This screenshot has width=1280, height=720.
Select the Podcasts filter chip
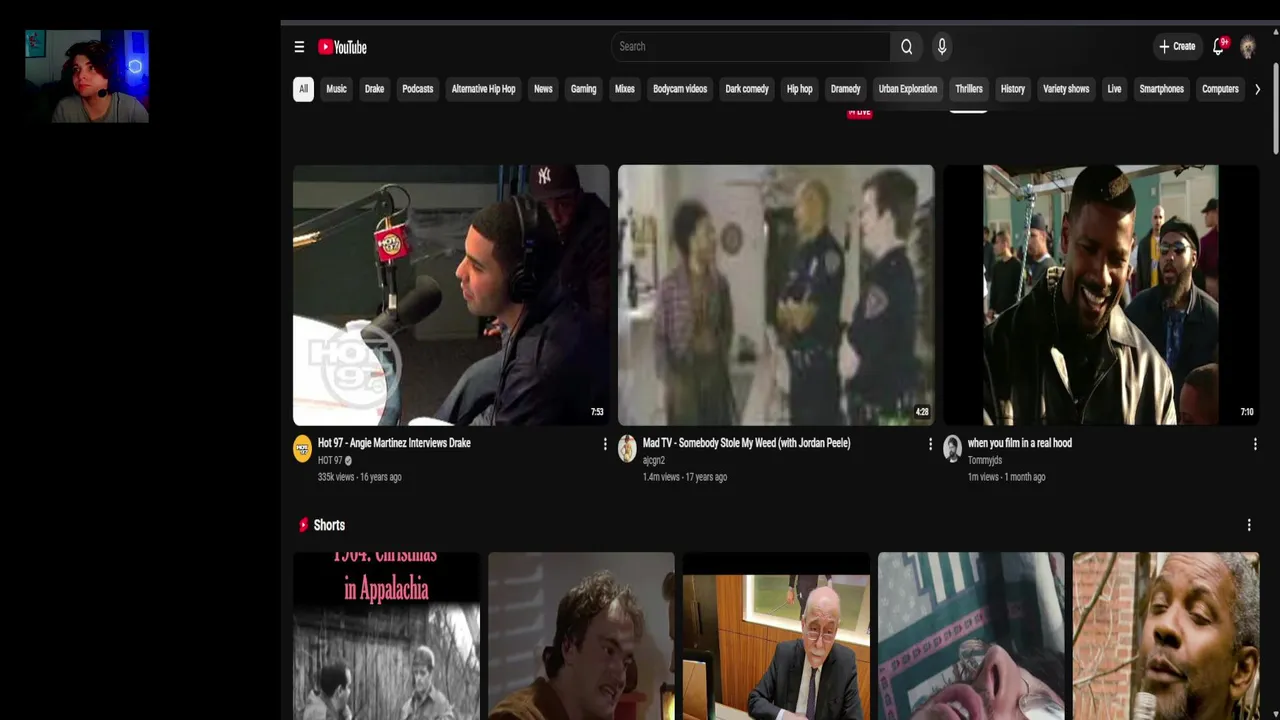(x=417, y=89)
